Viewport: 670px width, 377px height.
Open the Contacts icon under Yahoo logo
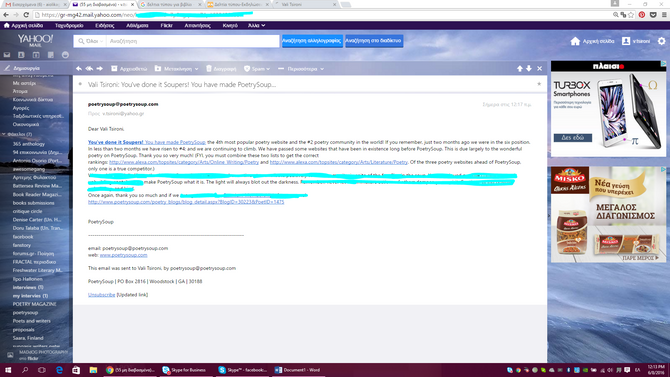(x=21, y=55)
